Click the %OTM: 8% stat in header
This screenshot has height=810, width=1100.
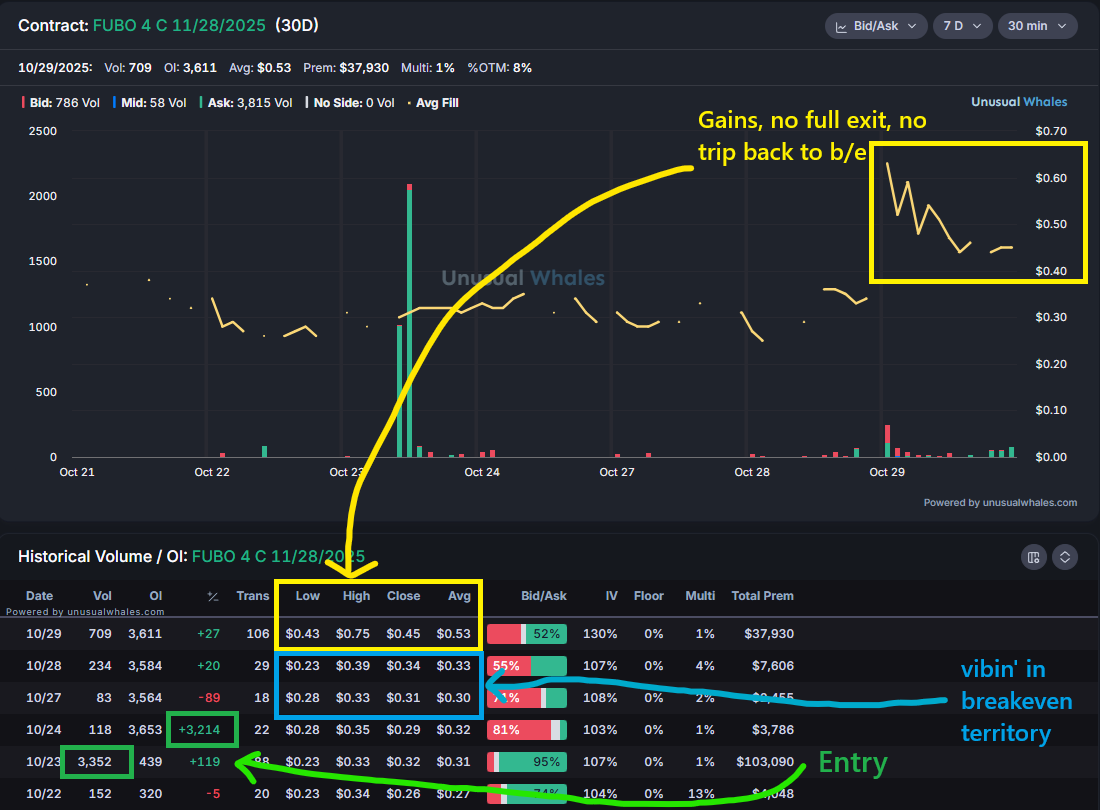(x=499, y=68)
